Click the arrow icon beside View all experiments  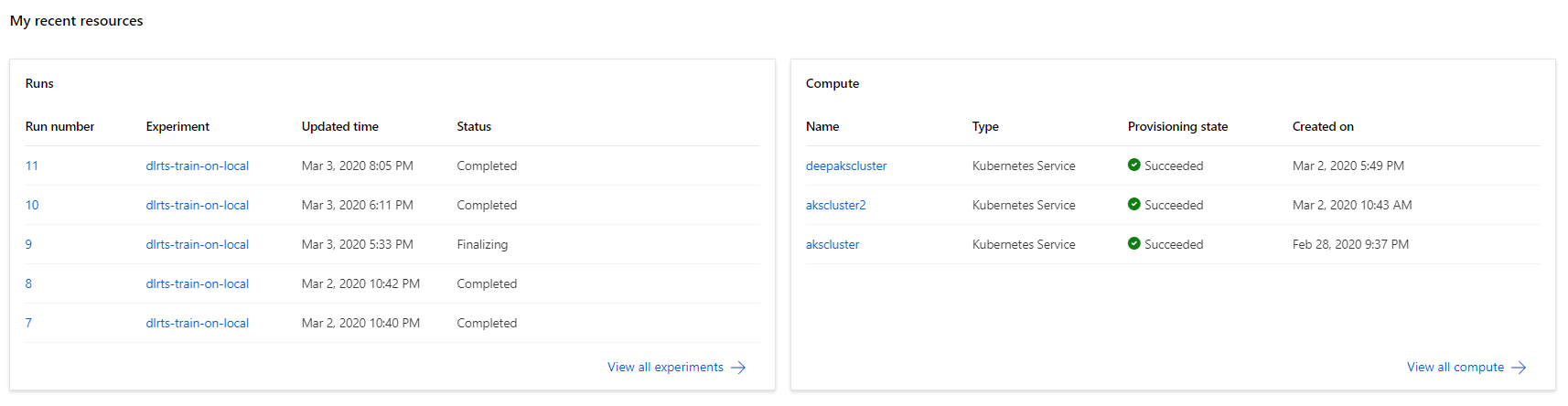(x=738, y=368)
